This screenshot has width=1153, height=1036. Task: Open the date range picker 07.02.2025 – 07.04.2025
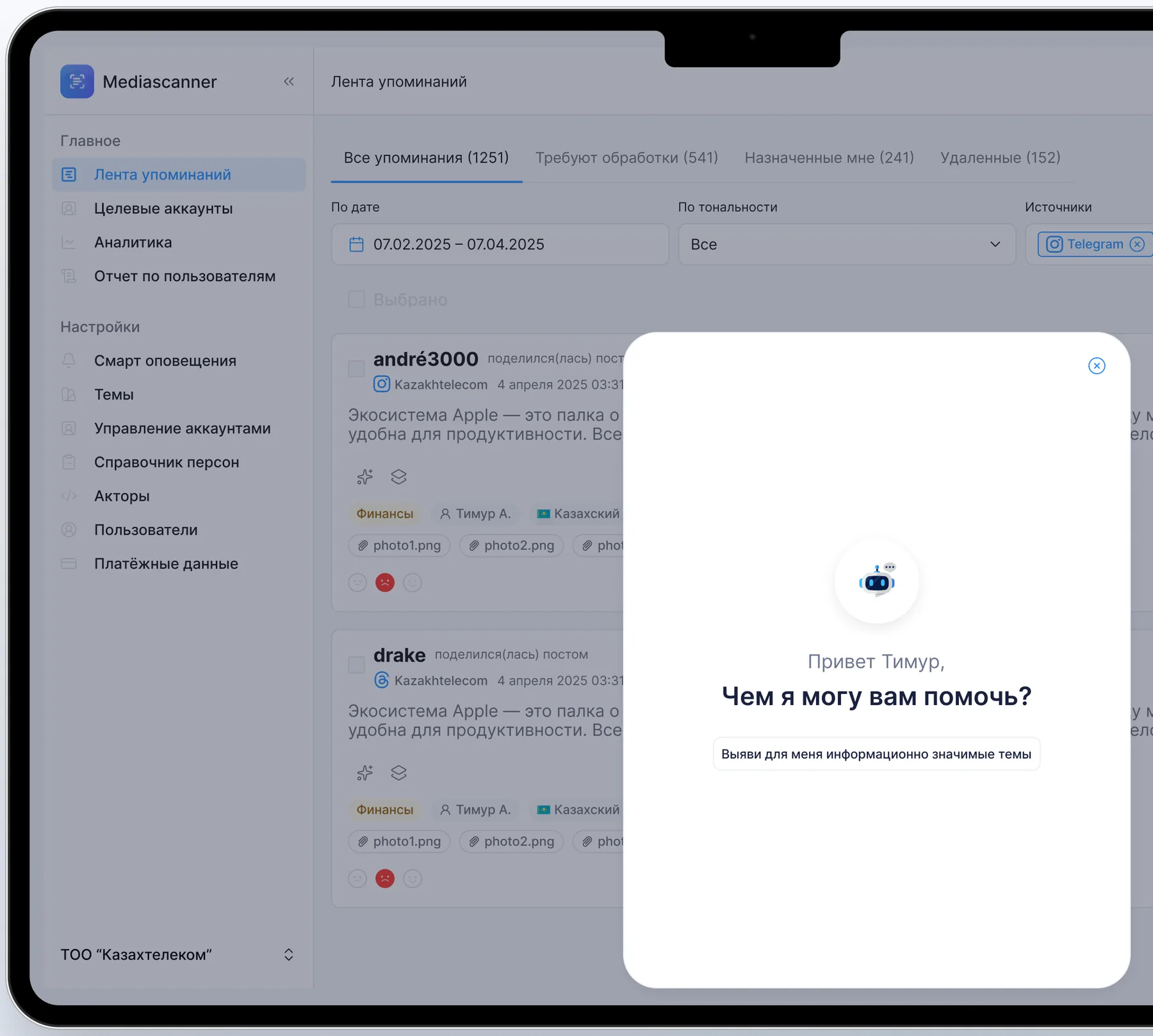[x=500, y=245]
